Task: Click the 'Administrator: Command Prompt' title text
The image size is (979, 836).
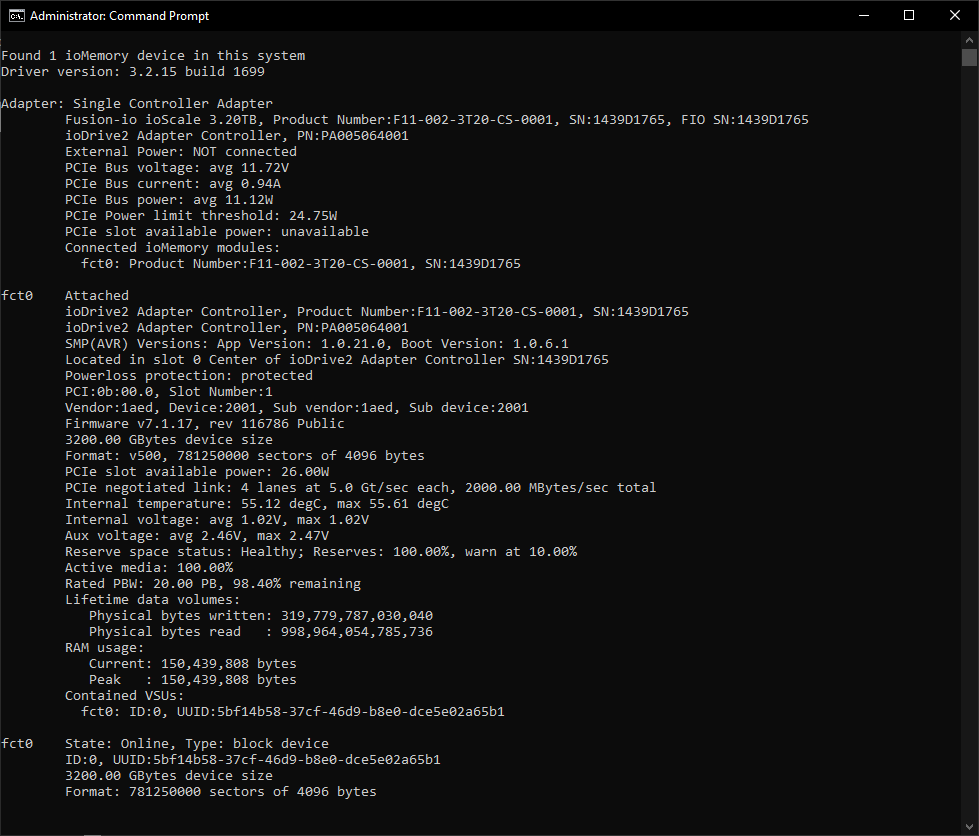Action: pos(119,16)
